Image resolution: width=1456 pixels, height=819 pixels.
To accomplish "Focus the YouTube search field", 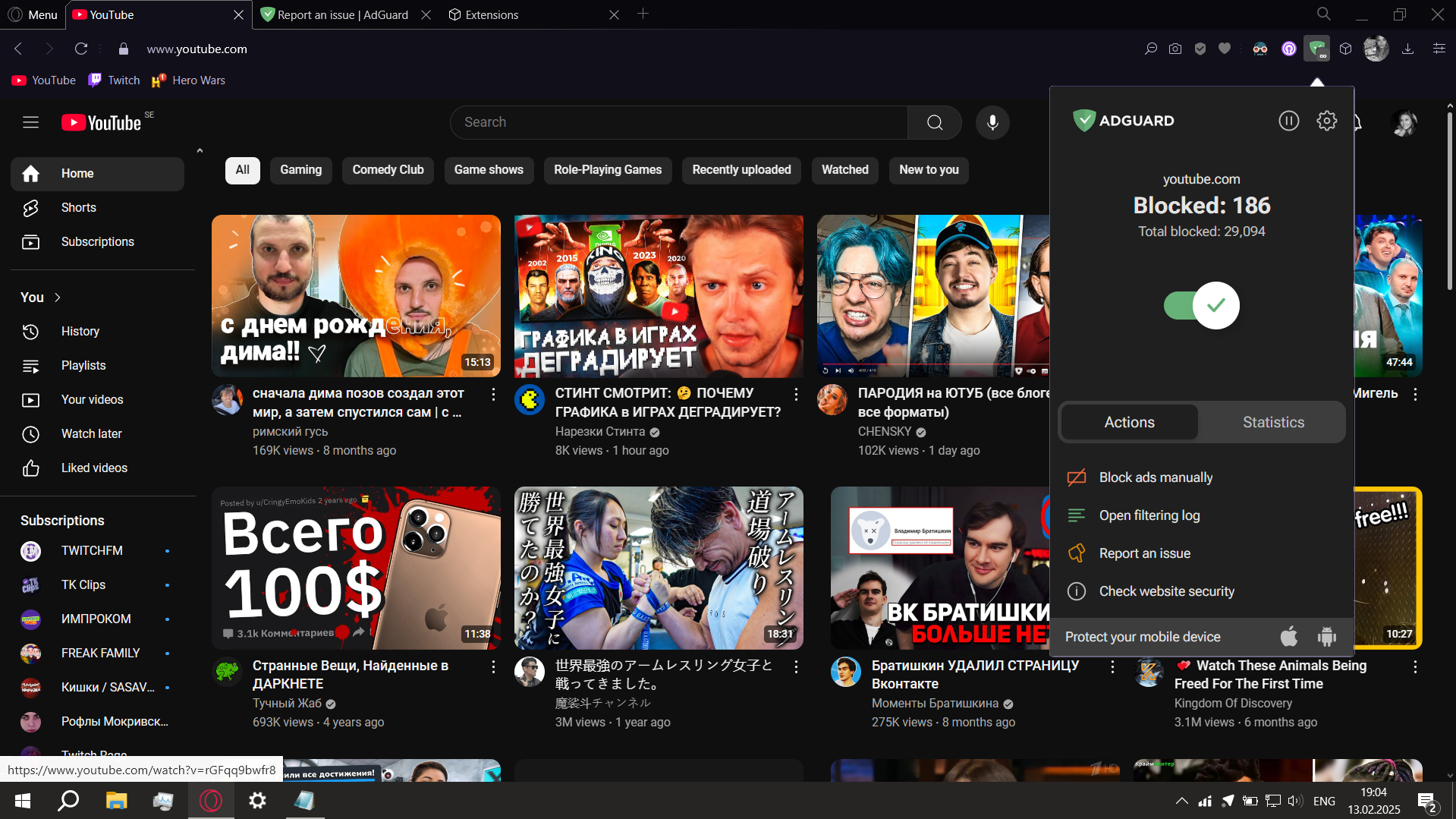I will pyautogui.click(x=679, y=122).
